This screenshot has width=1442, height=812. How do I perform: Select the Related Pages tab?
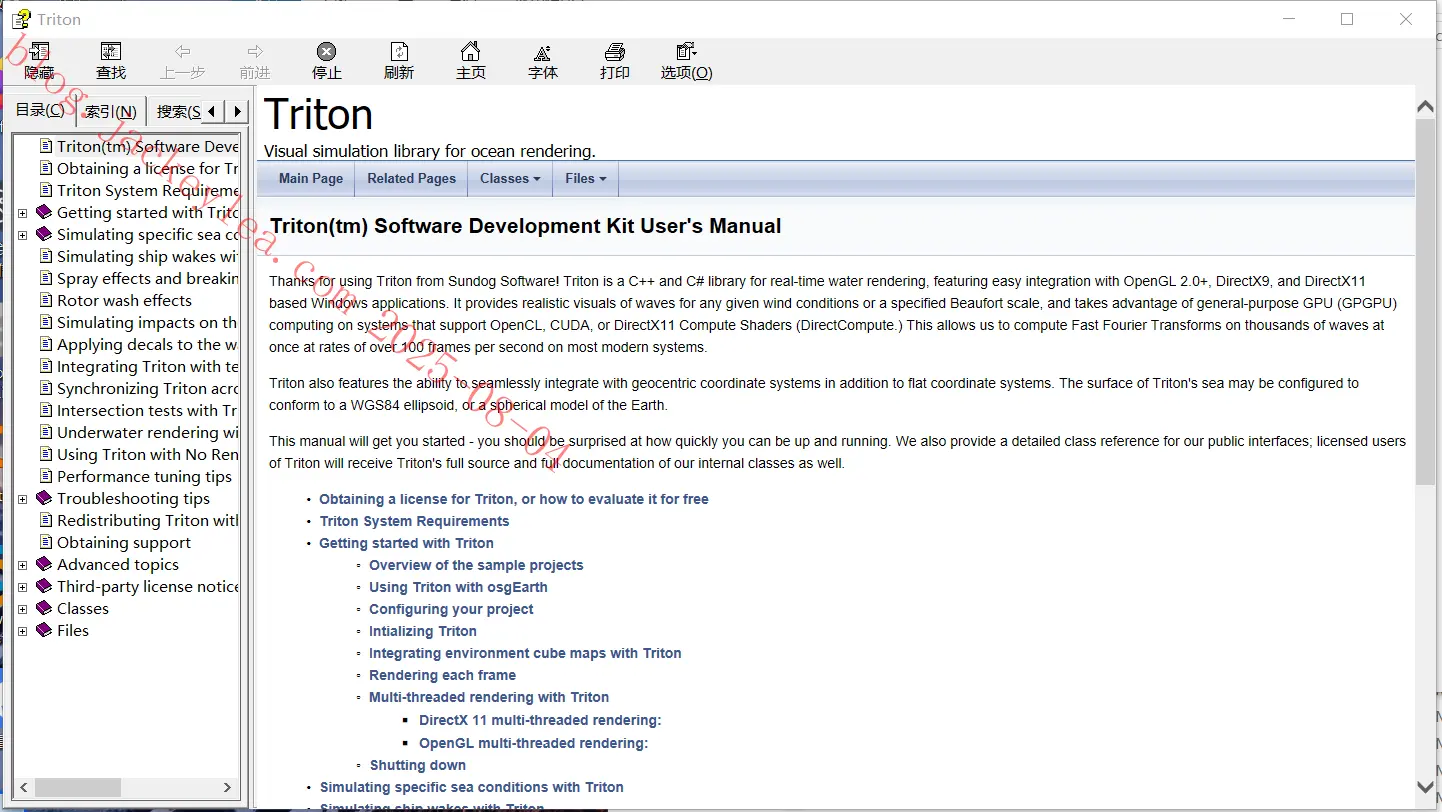coord(411,179)
